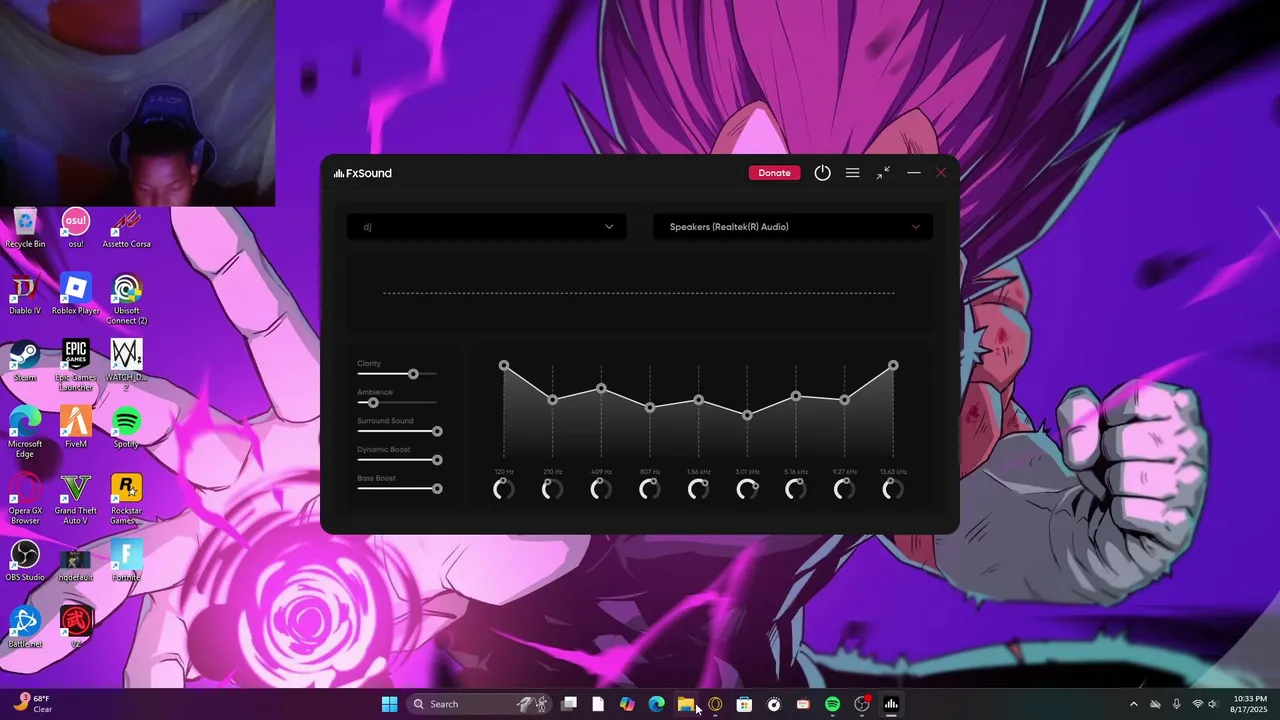Select the FiveM desktop shortcut
This screenshot has width=1280, height=720.
(76, 428)
